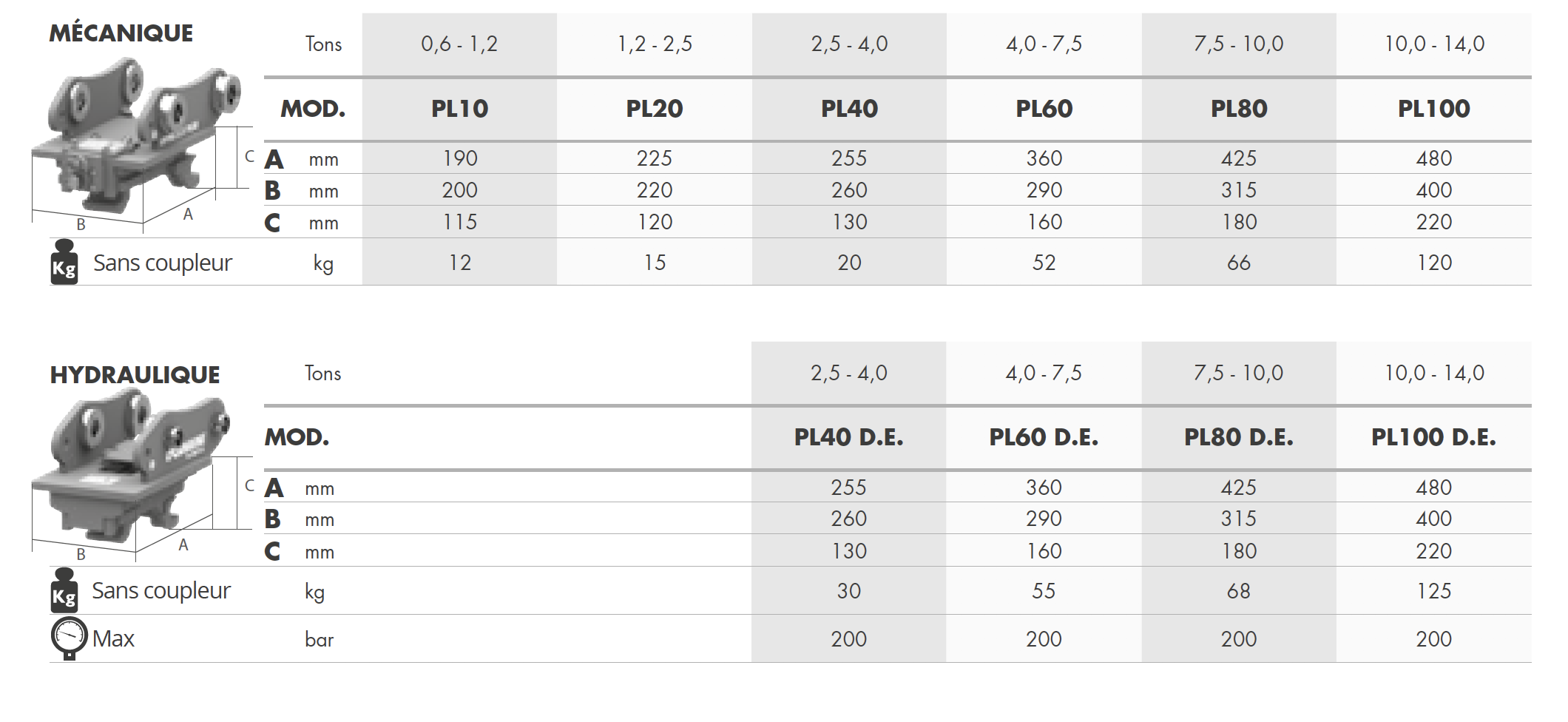Click the pressure gauge icon beside Max
This screenshot has height=722, width=1568.
69,638
